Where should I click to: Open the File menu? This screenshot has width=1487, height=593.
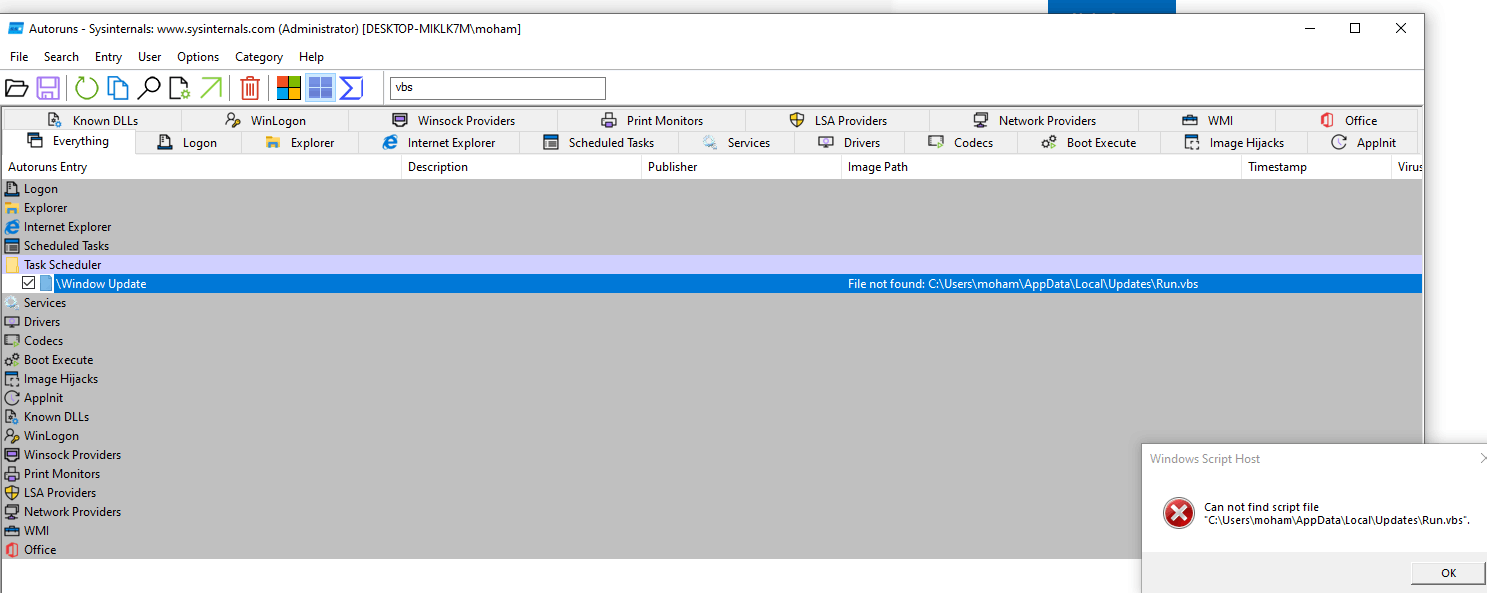(19, 57)
